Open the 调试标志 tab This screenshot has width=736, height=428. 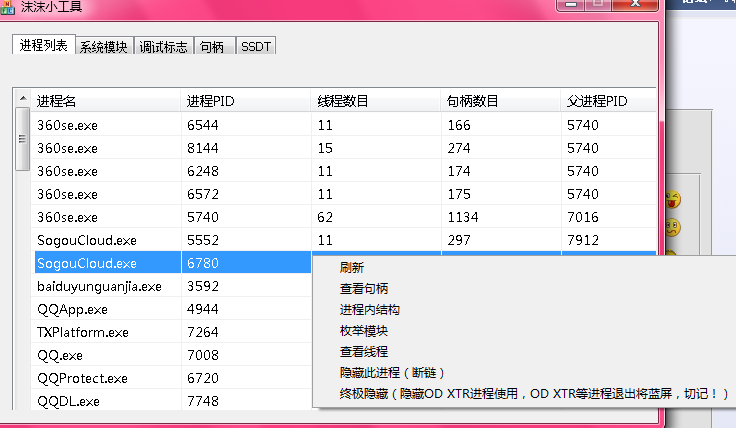point(164,46)
